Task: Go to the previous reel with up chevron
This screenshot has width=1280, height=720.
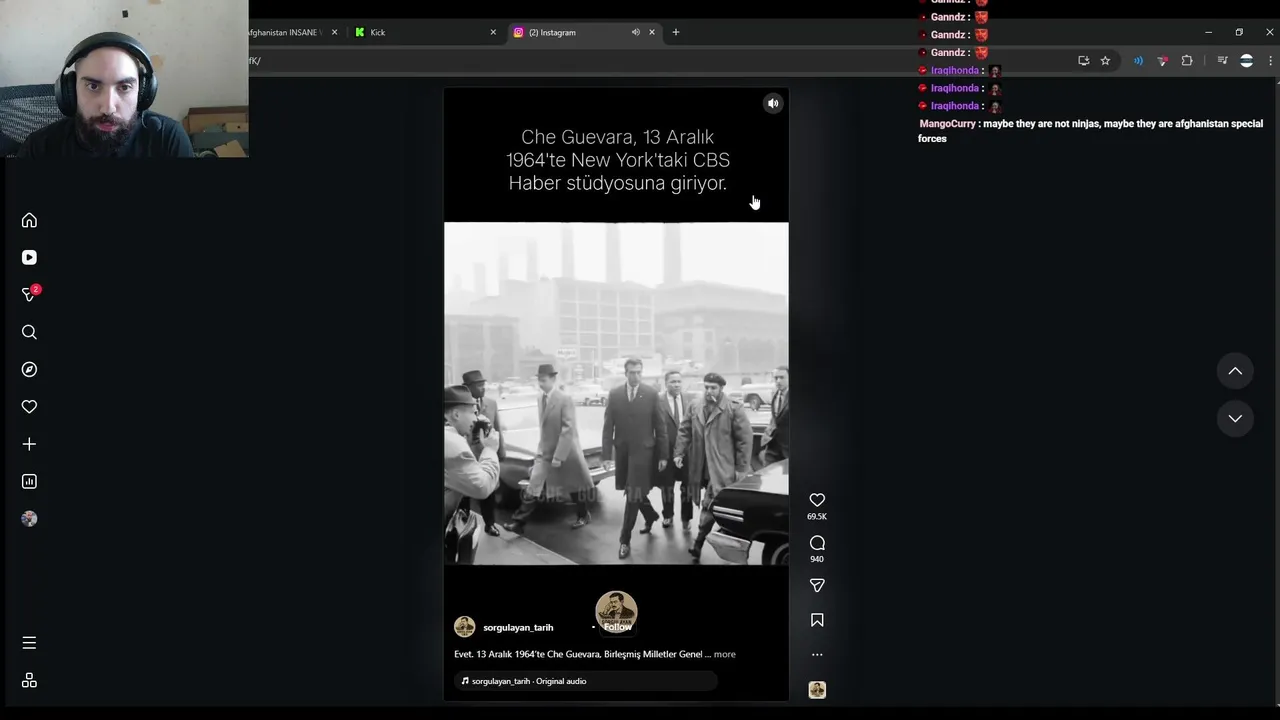Action: point(1235,371)
